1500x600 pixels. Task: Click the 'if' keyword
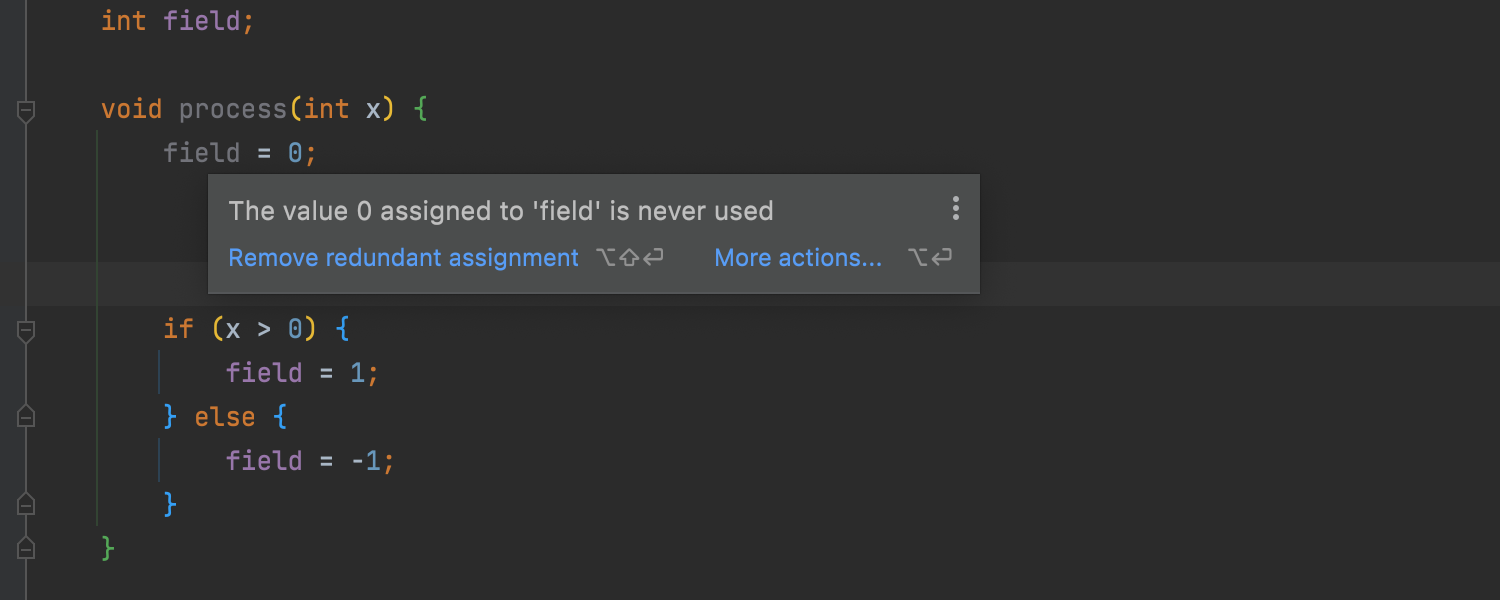(178, 329)
